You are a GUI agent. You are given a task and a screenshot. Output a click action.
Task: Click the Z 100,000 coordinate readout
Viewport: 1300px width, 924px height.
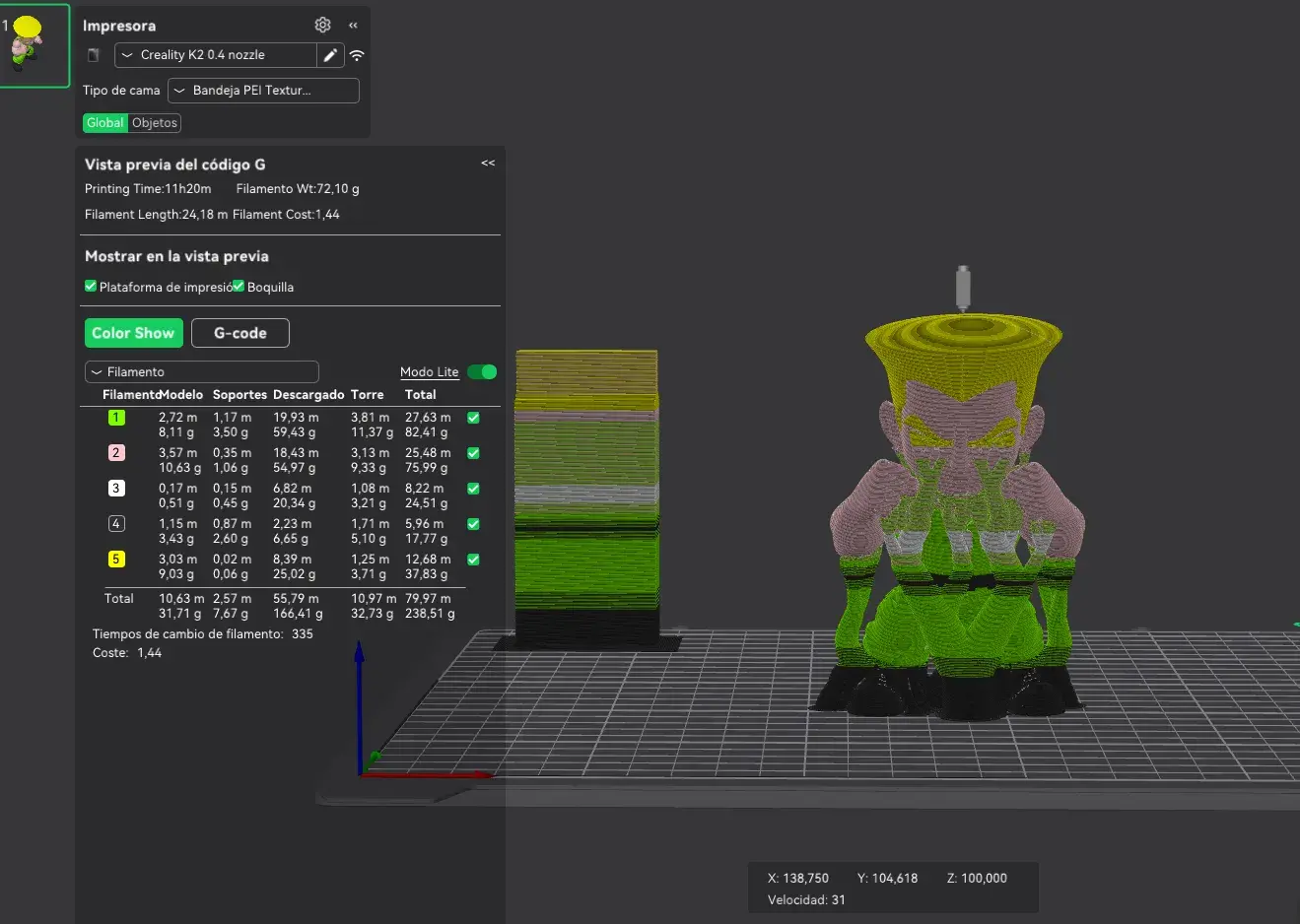(x=977, y=878)
